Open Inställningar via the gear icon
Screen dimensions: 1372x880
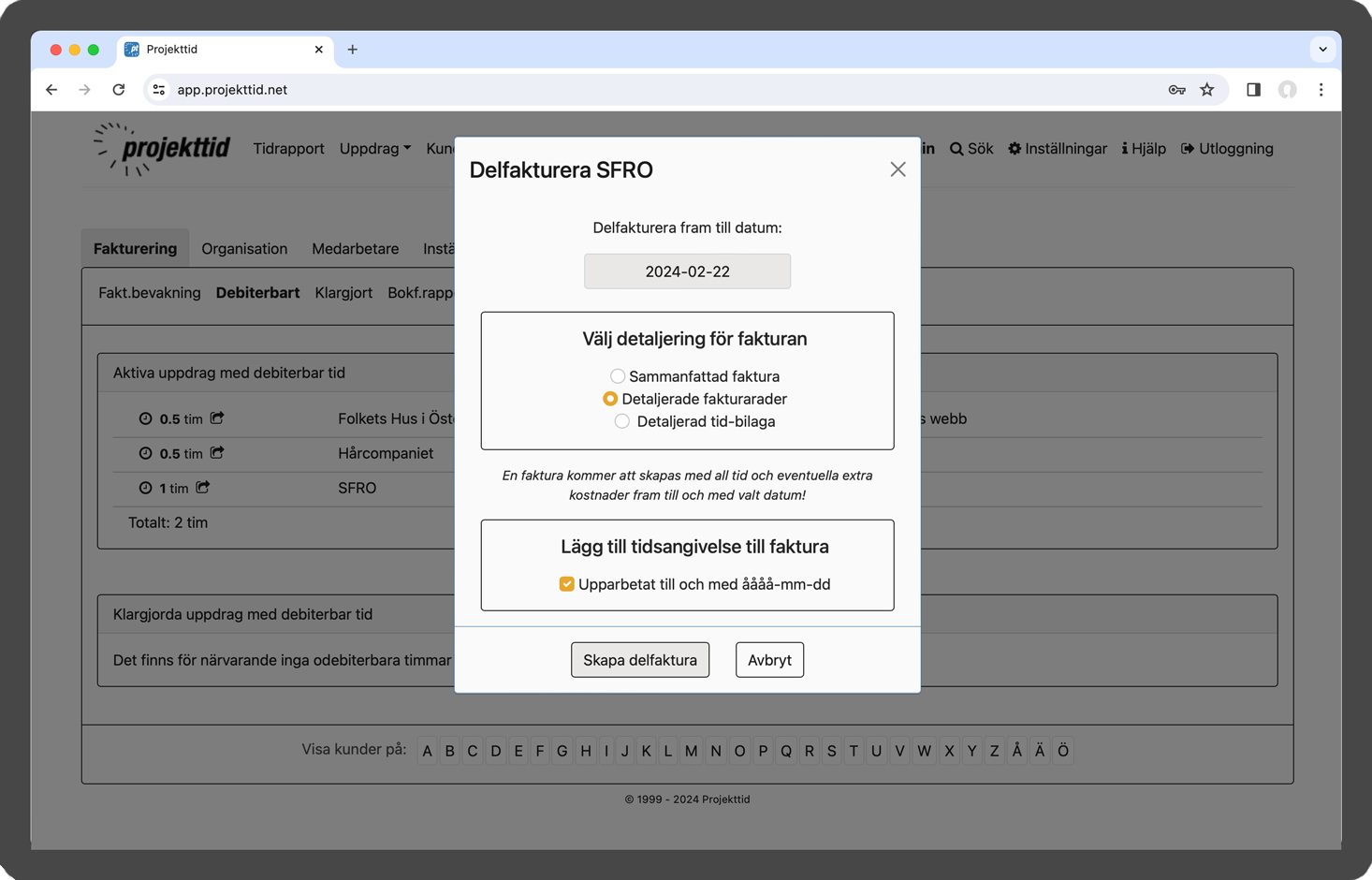[1014, 149]
